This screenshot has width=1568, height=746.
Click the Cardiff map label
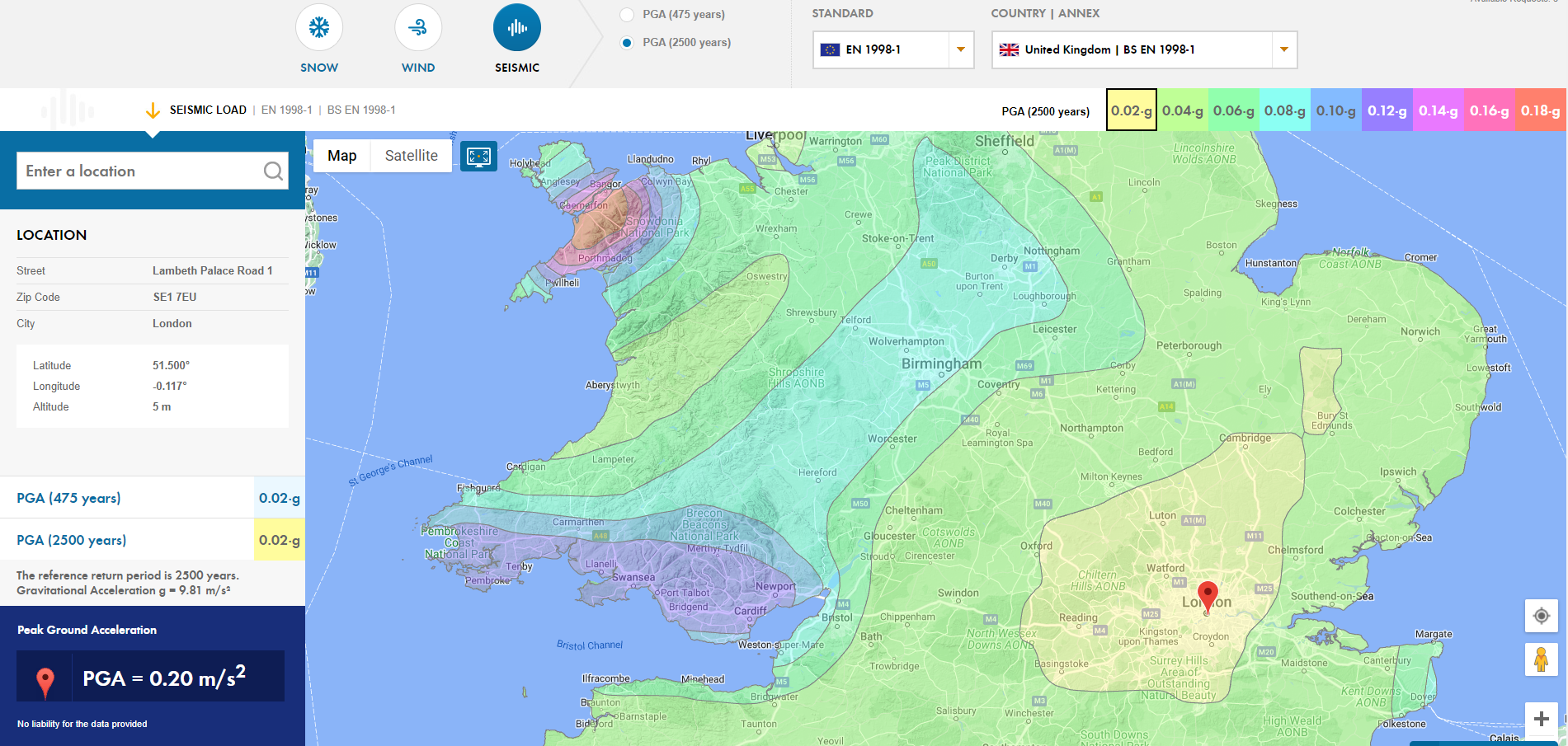(x=751, y=611)
